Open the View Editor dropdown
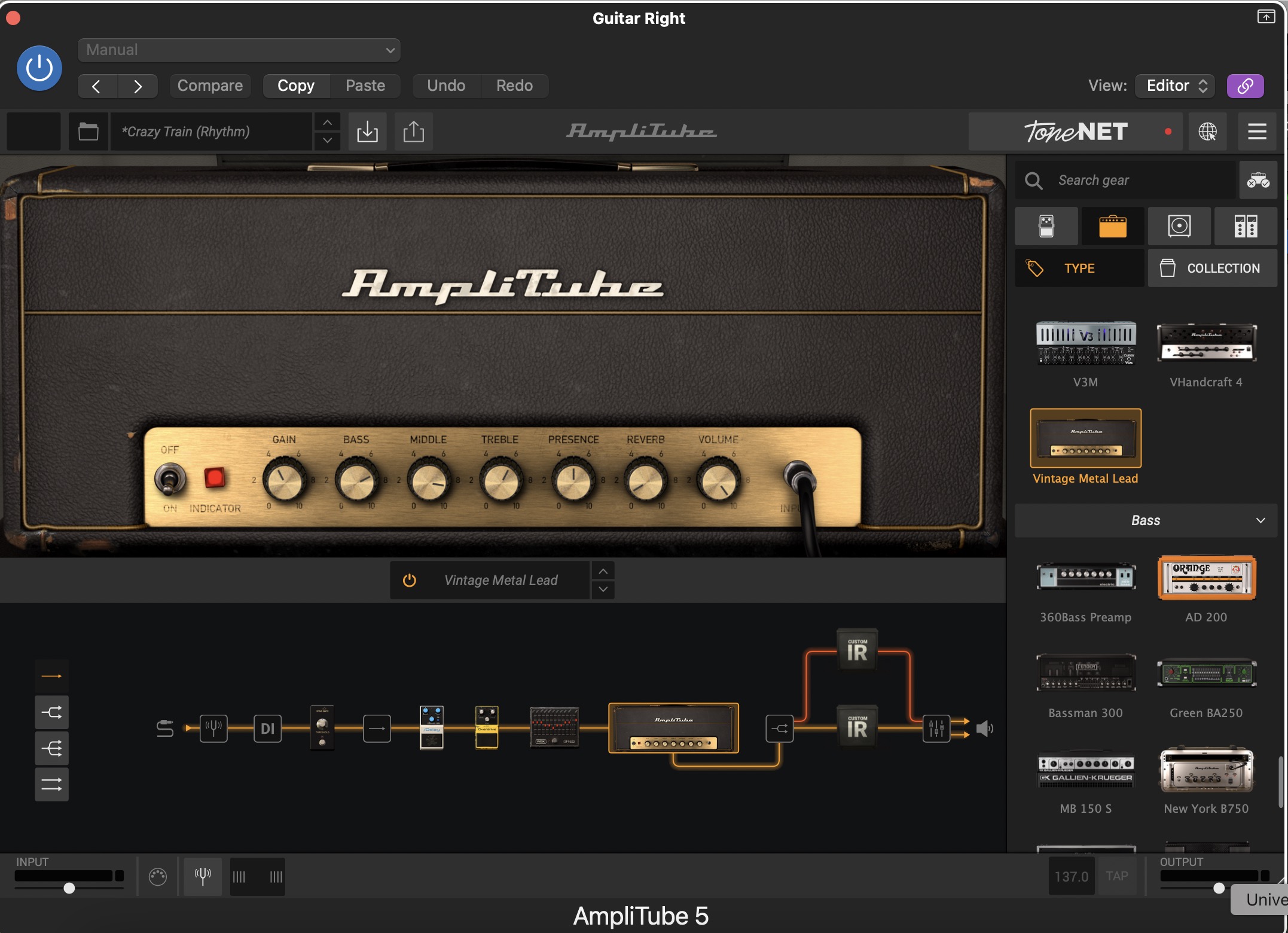The height and width of the screenshot is (933, 1288). [x=1175, y=86]
